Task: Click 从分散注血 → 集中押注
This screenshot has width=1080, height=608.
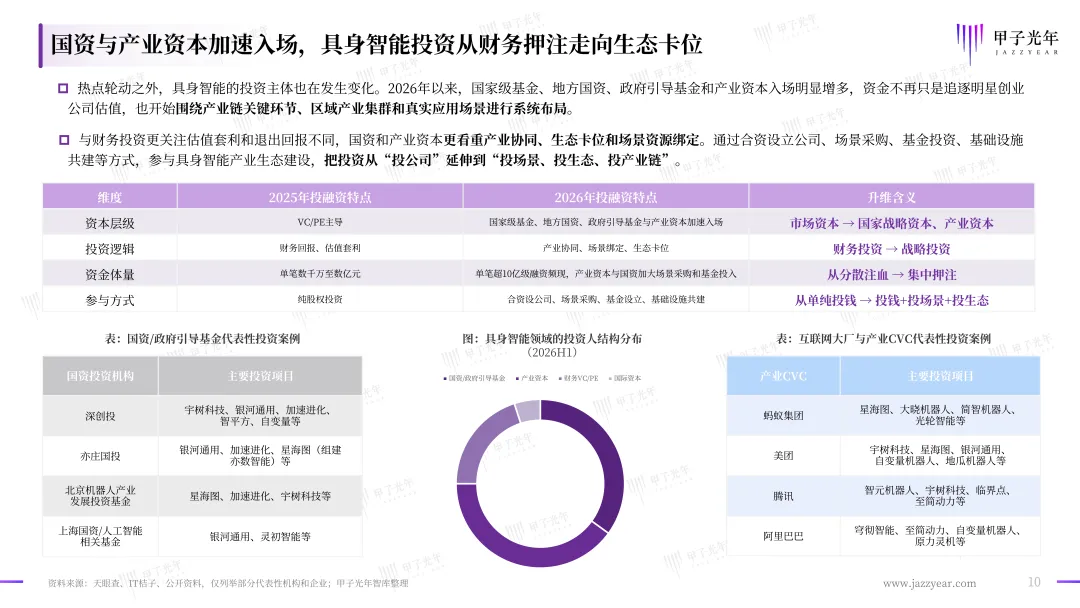Action: [x=891, y=275]
